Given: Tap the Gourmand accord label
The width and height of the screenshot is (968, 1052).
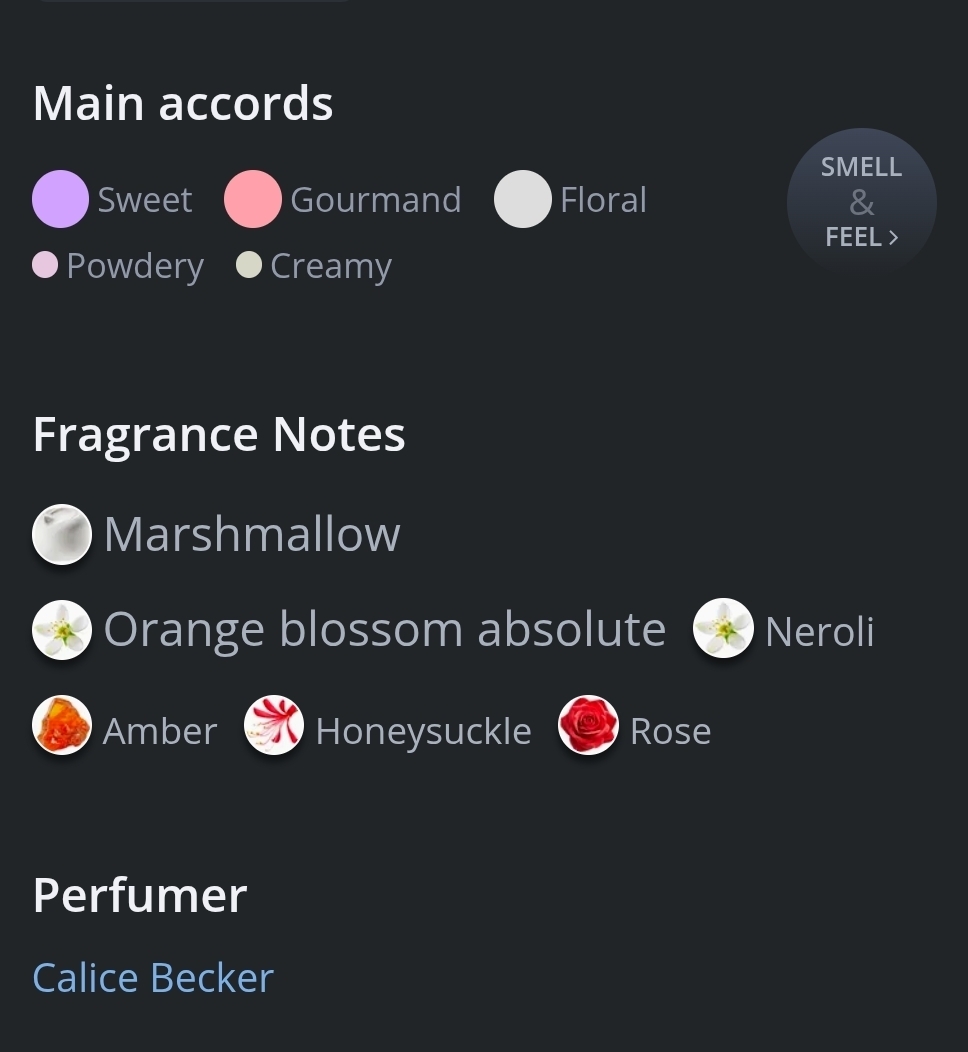Looking at the screenshot, I should click(376, 199).
